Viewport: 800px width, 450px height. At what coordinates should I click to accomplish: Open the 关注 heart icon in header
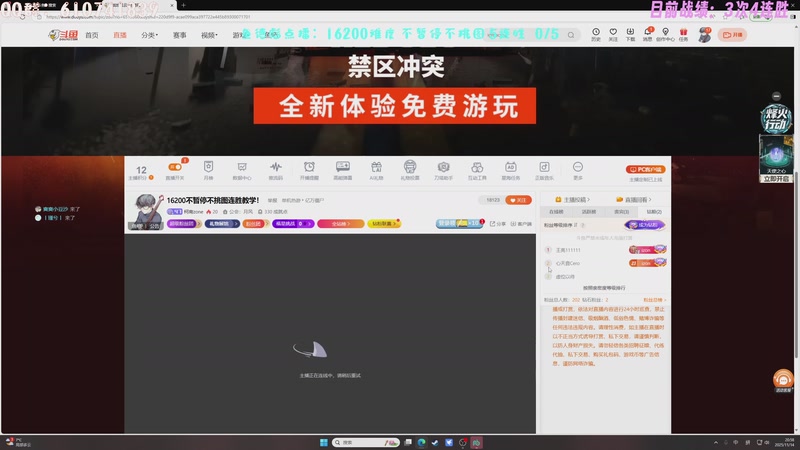(613, 34)
